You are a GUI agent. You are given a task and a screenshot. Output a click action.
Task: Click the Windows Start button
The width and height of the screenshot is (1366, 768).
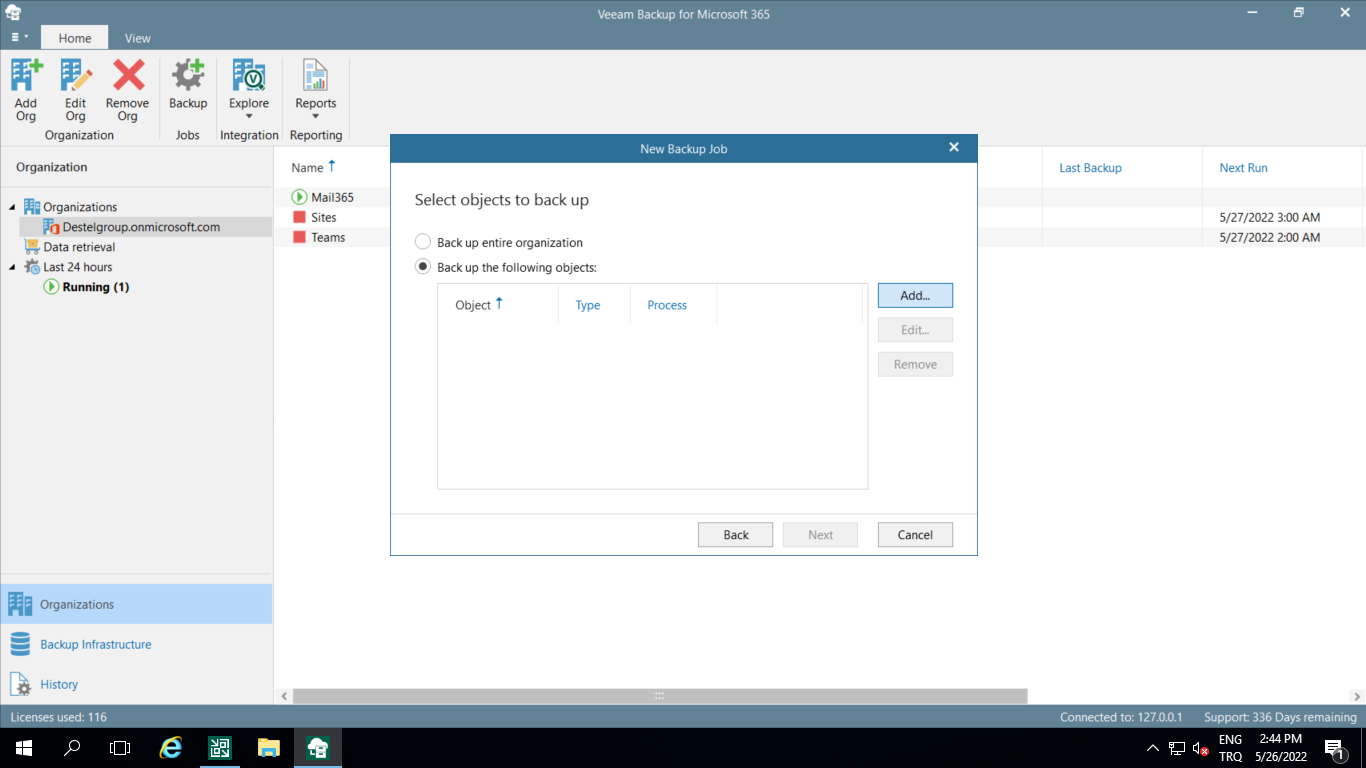point(24,748)
